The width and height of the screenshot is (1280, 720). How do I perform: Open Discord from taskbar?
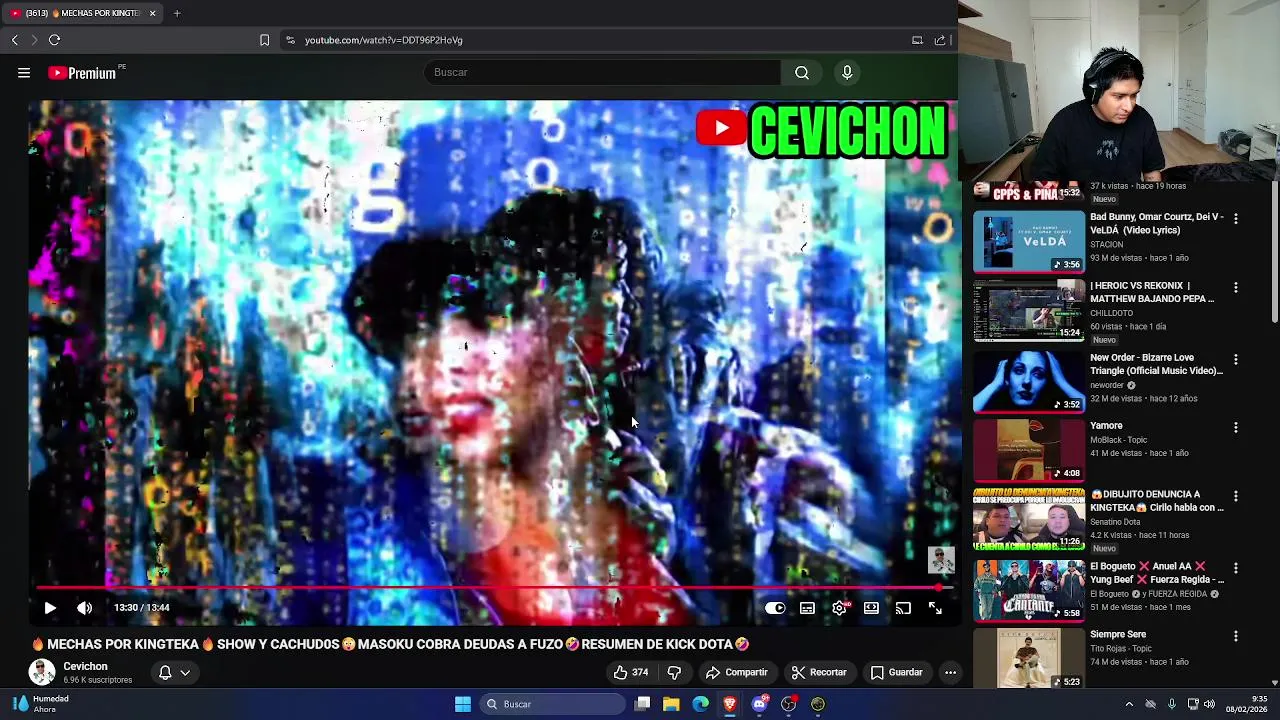[759, 704]
